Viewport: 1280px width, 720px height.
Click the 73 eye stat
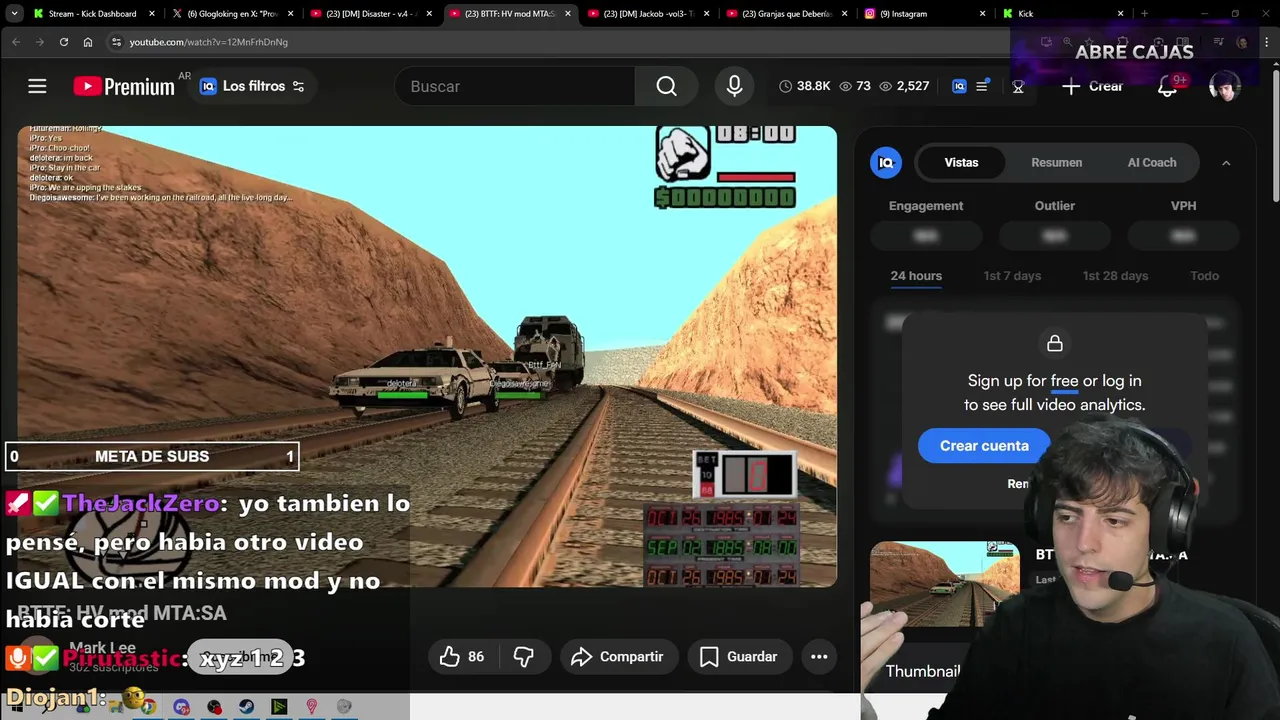855,86
